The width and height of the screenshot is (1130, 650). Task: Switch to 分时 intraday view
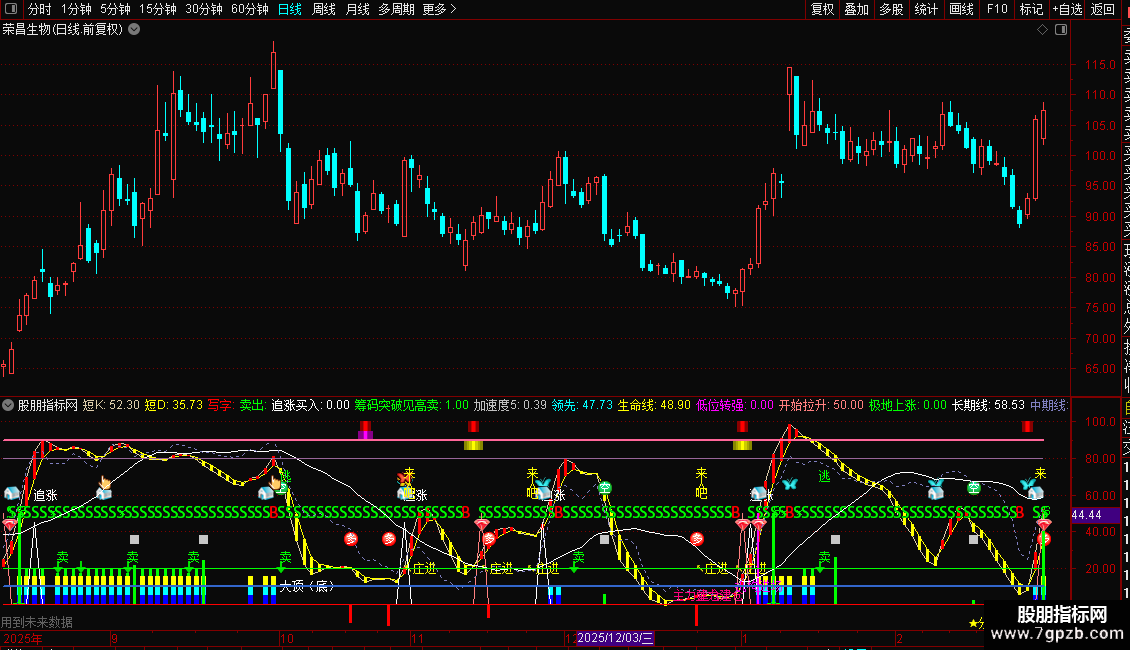[x=40, y=9]
